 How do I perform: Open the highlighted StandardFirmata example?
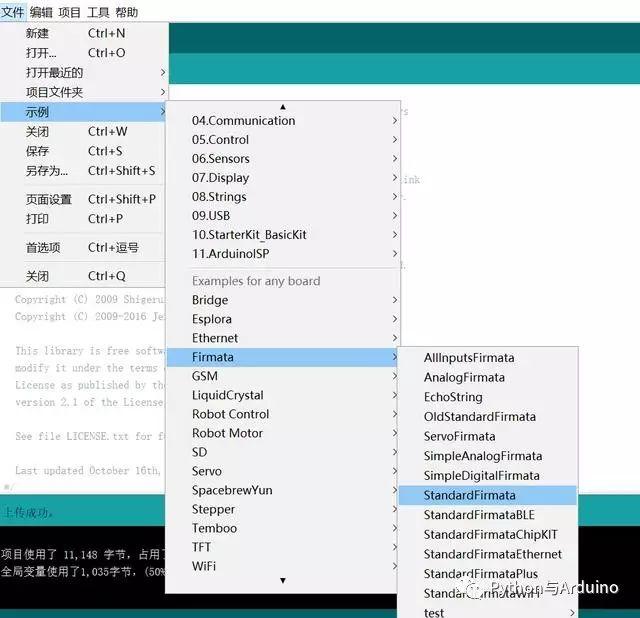487,495
